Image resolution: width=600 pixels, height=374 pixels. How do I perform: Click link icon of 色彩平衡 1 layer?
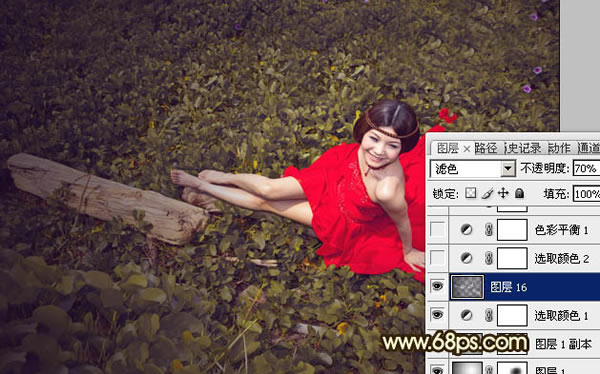coord(488,230)
